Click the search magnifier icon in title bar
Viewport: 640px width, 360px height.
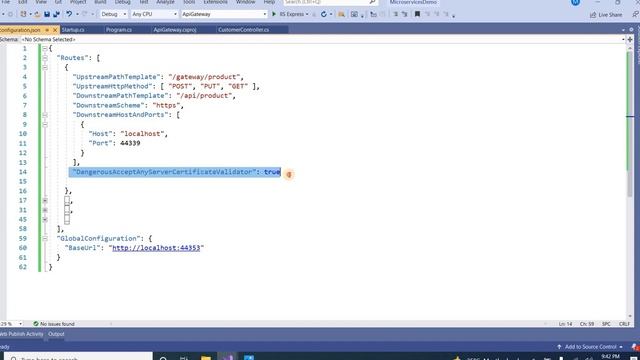pos(372,2)
